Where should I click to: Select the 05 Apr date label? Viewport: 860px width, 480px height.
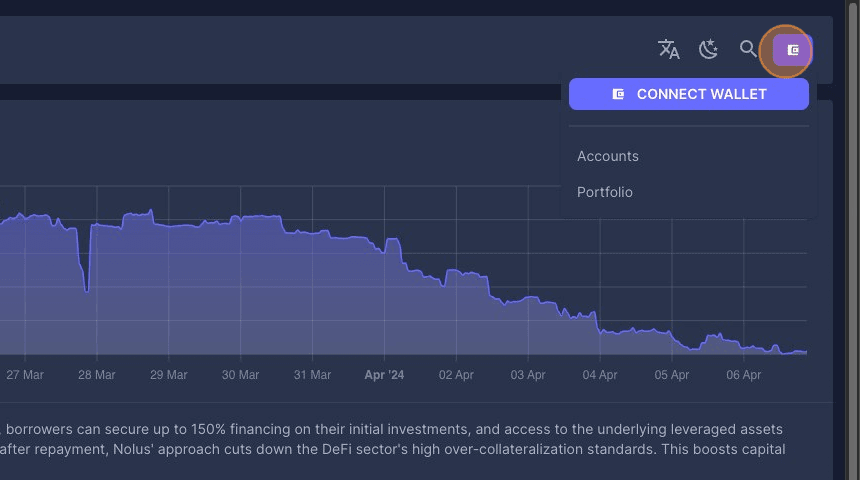pos(672,375)
